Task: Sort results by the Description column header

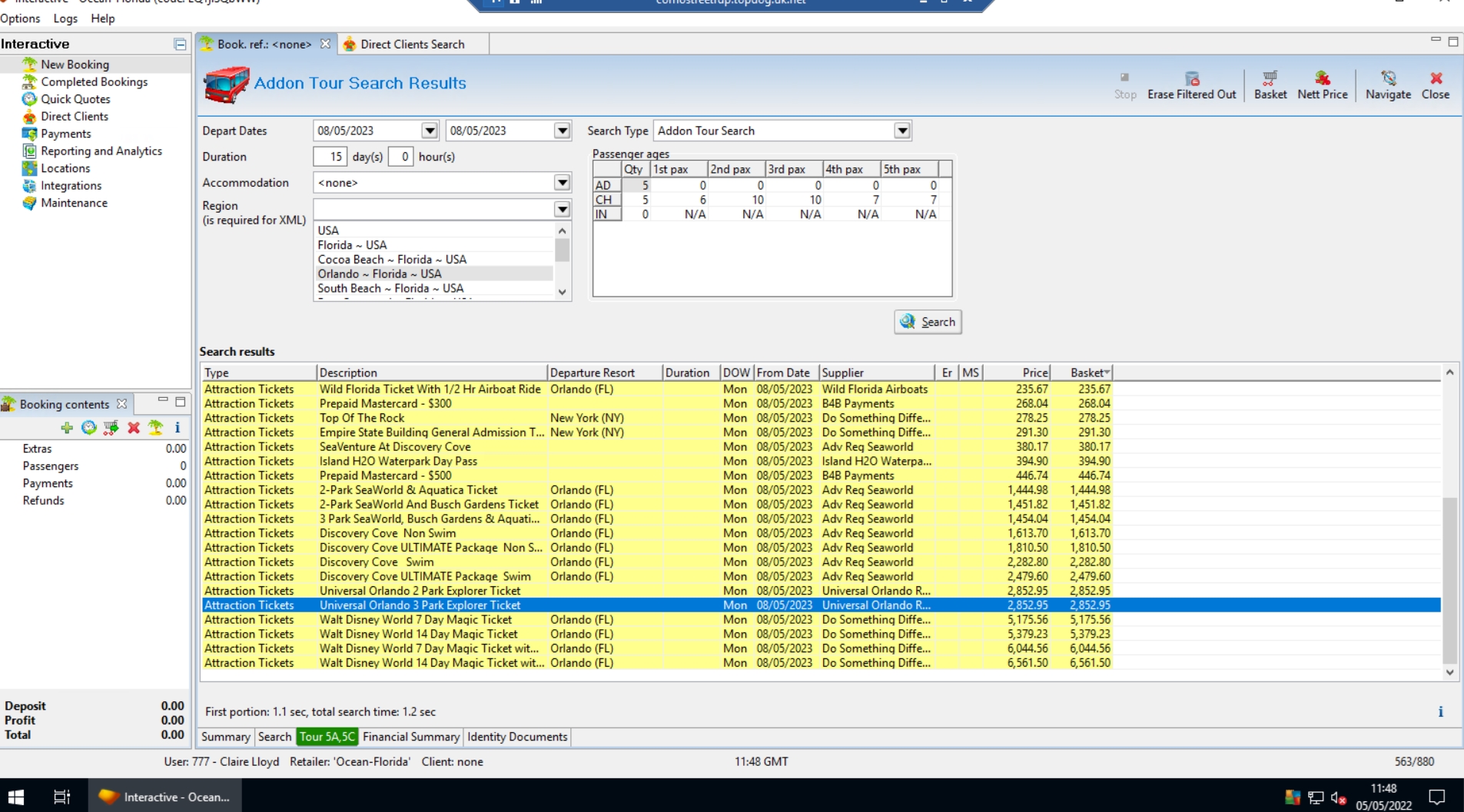Action: coord(431,373)
